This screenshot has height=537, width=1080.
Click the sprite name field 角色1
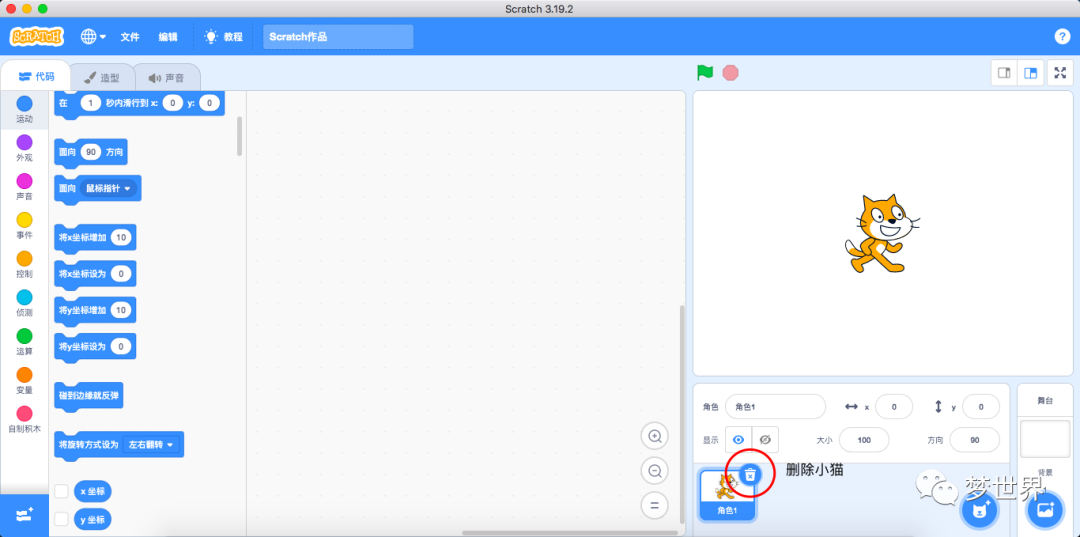pyautogui.click(x=775, y=407)
